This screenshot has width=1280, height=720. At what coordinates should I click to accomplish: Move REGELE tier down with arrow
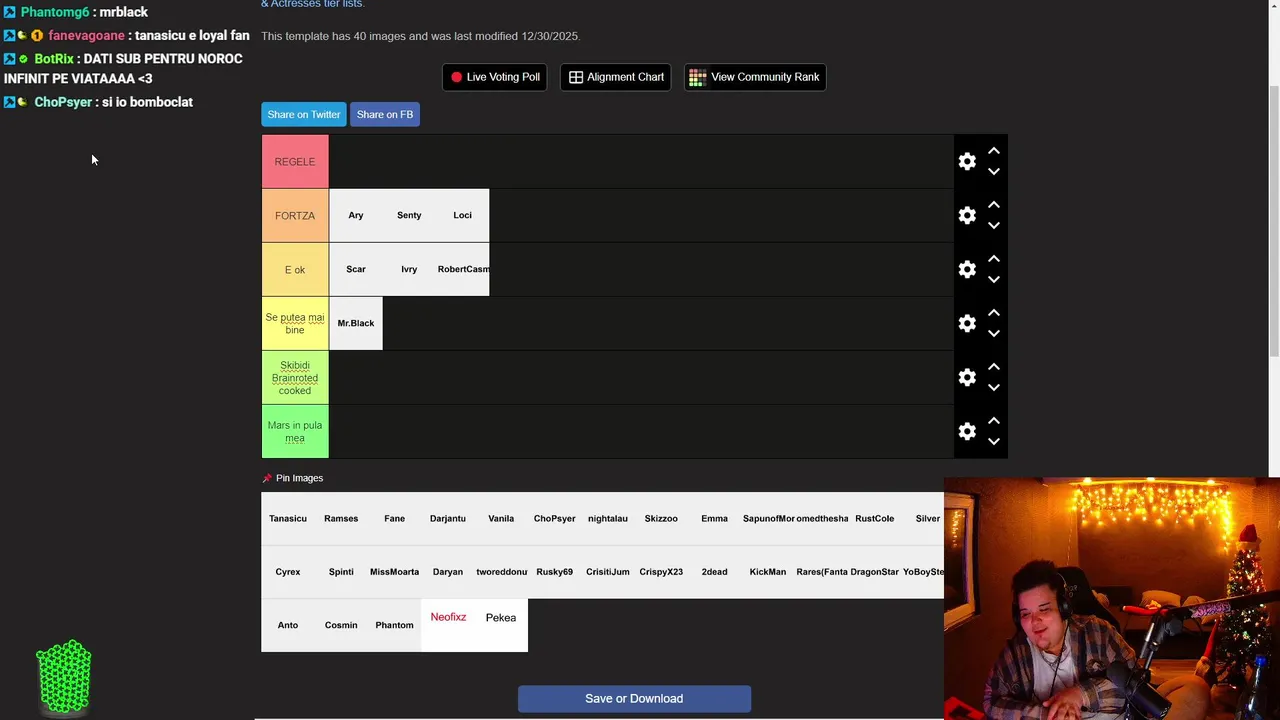994,172
